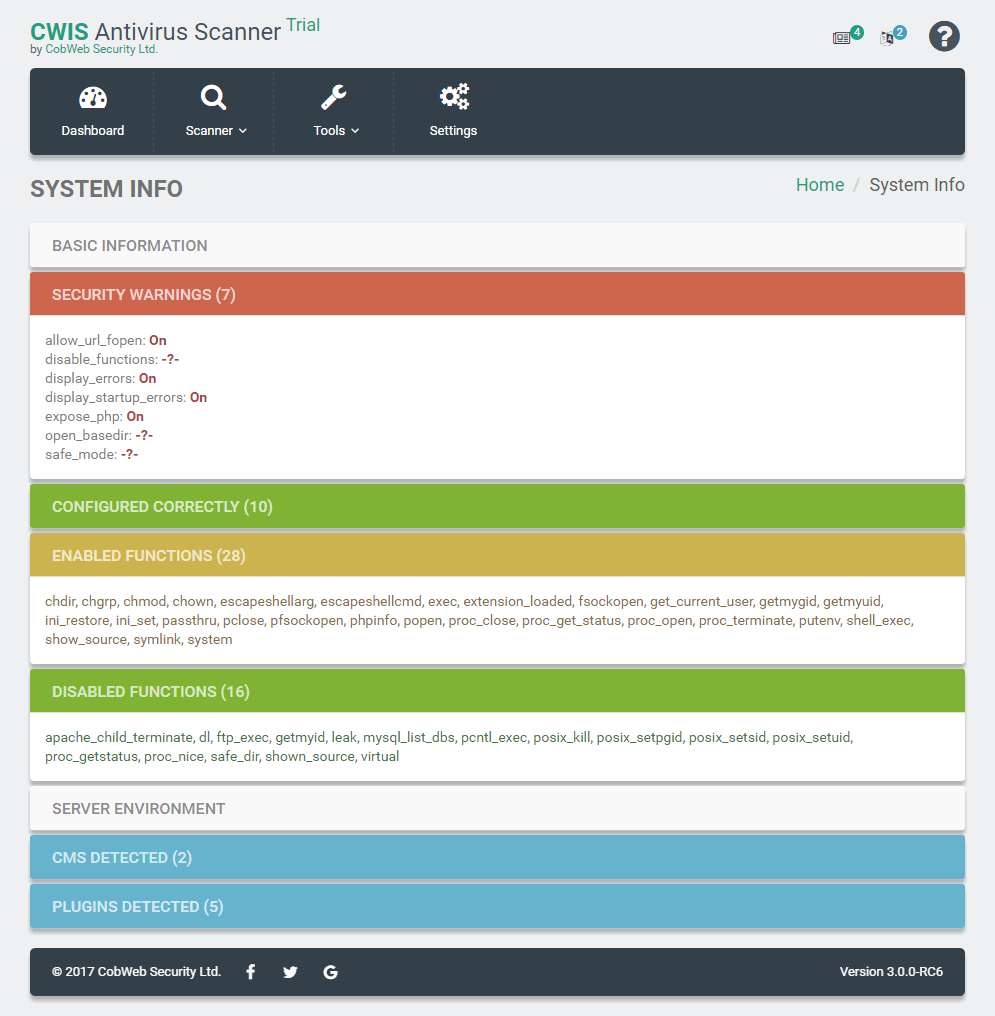
Task: Click the help question mark icon
Action: pyautogui.click(x=944, y=36)
